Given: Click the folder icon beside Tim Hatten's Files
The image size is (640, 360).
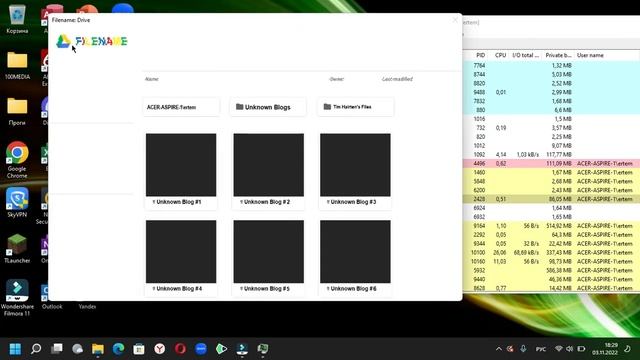Looking at the screenshot, I should [327, 107].
